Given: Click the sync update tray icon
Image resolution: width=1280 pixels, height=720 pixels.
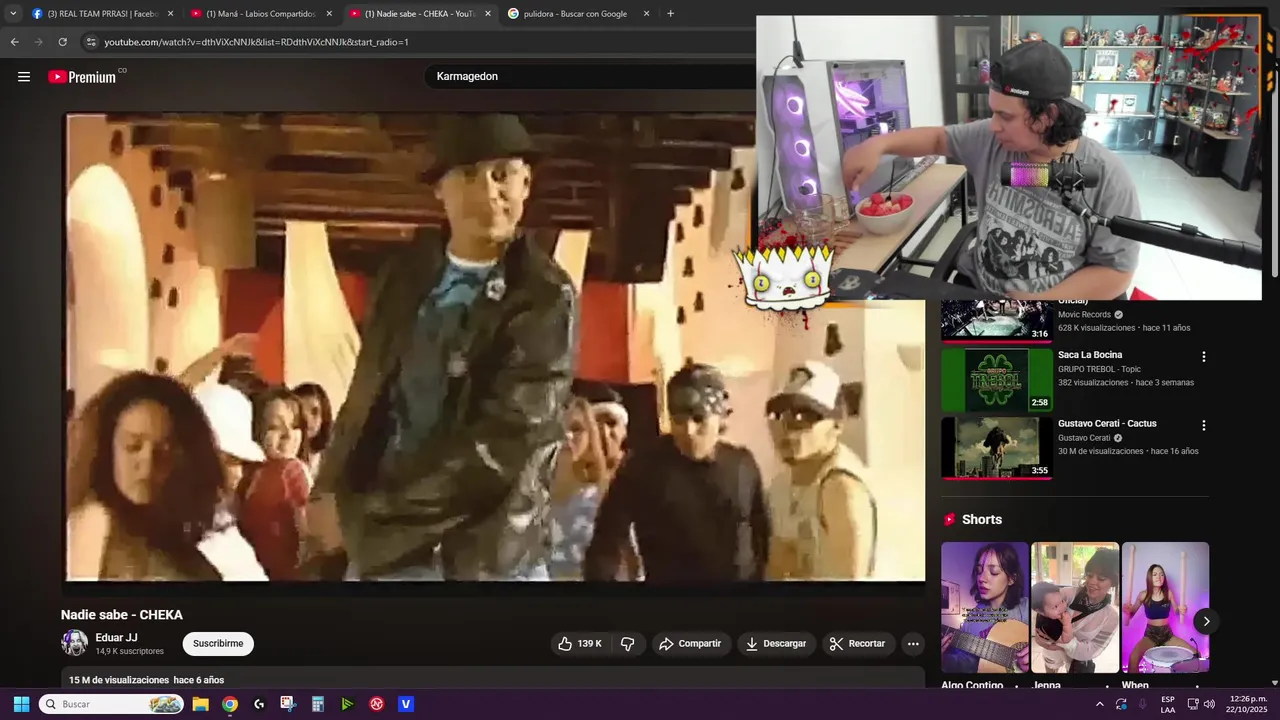Looking at the screenshot, I should pos(1121,704).
